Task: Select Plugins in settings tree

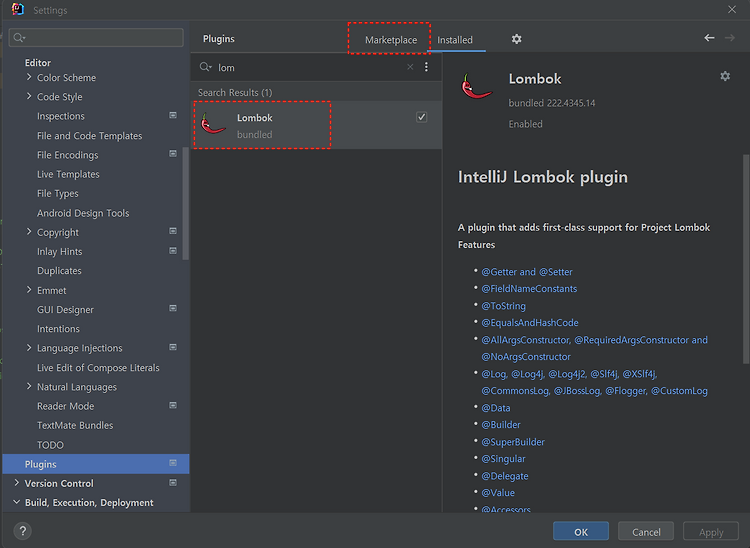Action: pos(96,464)
